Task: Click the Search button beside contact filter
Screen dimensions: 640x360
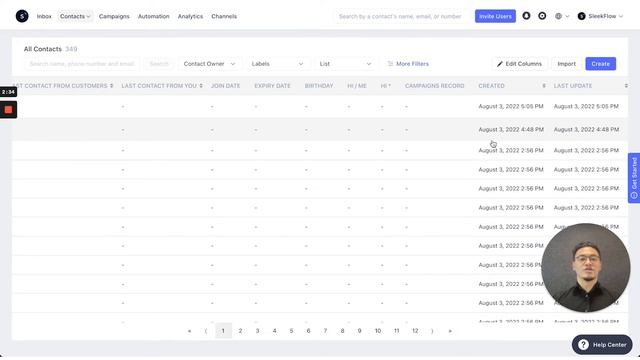Action: [159, 64]
